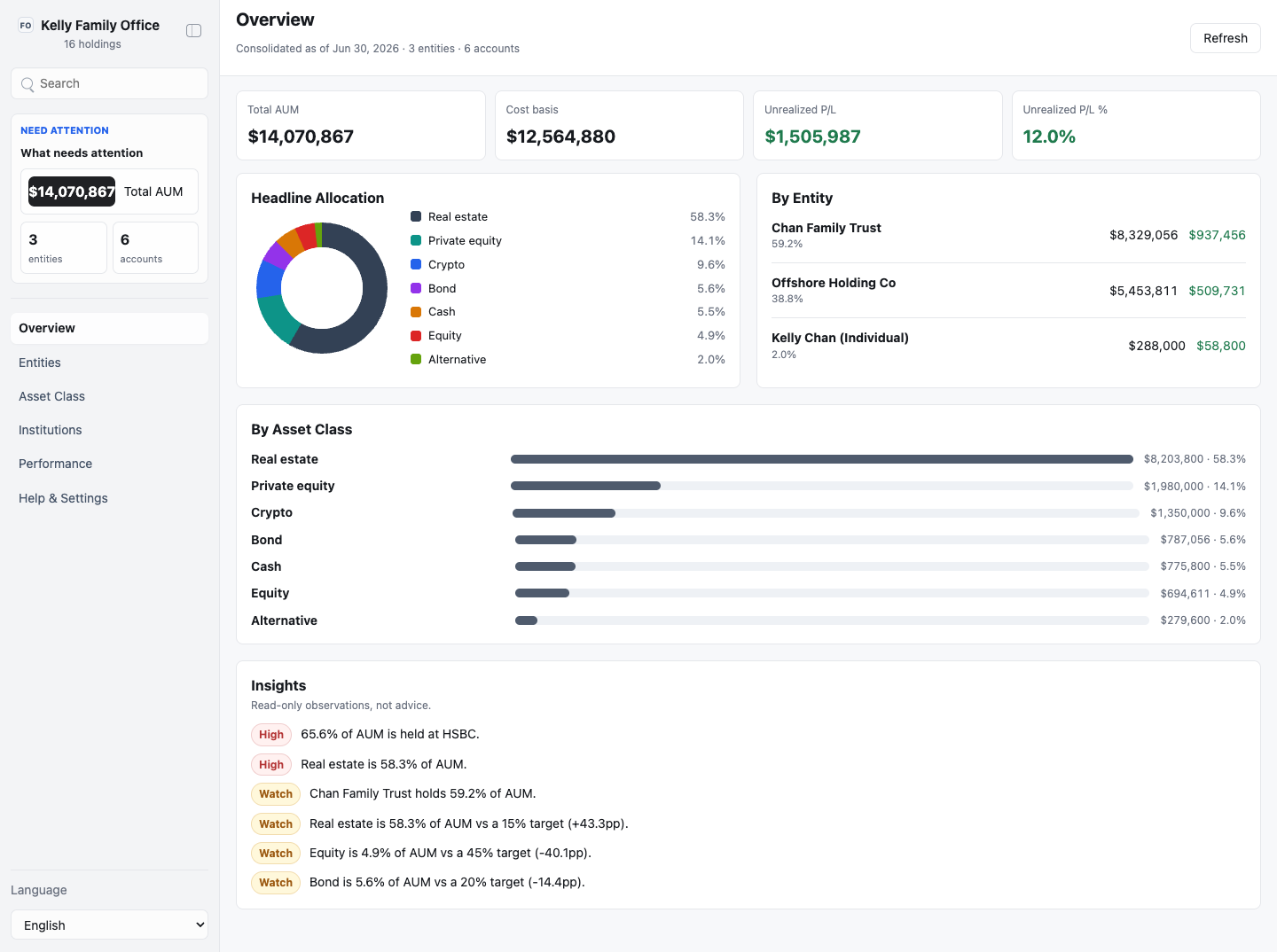Screen dimensions: 1277x952
Task: Open the Asset Class page
Action: [109, 396]
